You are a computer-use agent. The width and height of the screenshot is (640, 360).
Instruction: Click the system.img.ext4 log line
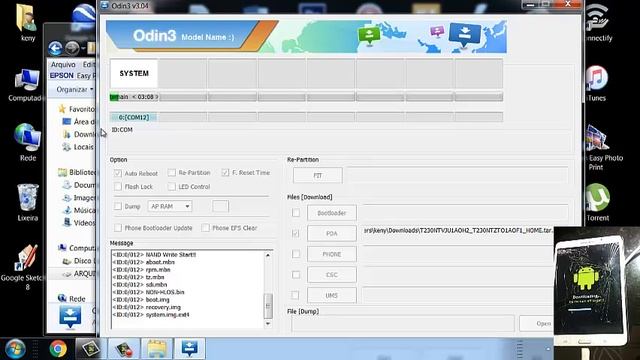coord(151,315)
